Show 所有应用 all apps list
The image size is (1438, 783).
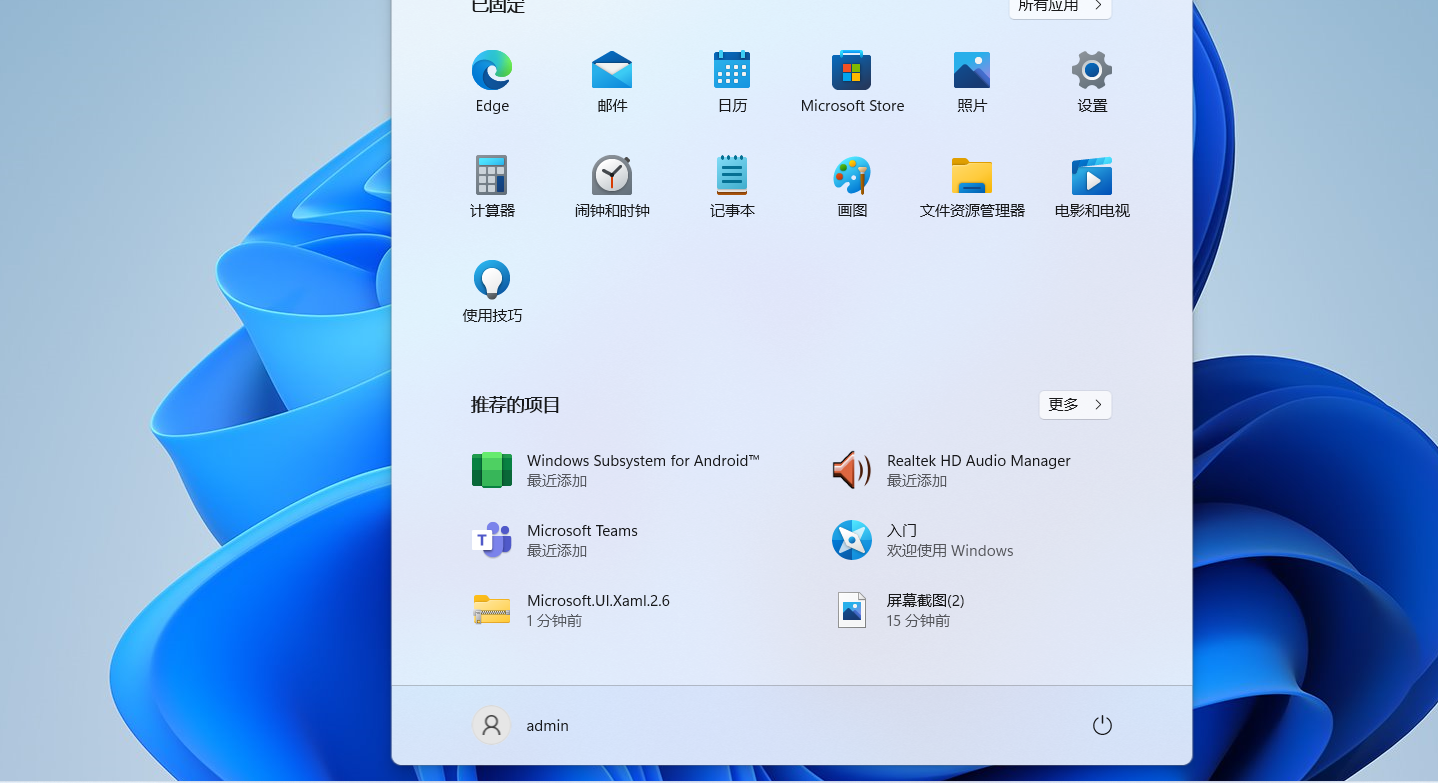[x=1060, y=6]
